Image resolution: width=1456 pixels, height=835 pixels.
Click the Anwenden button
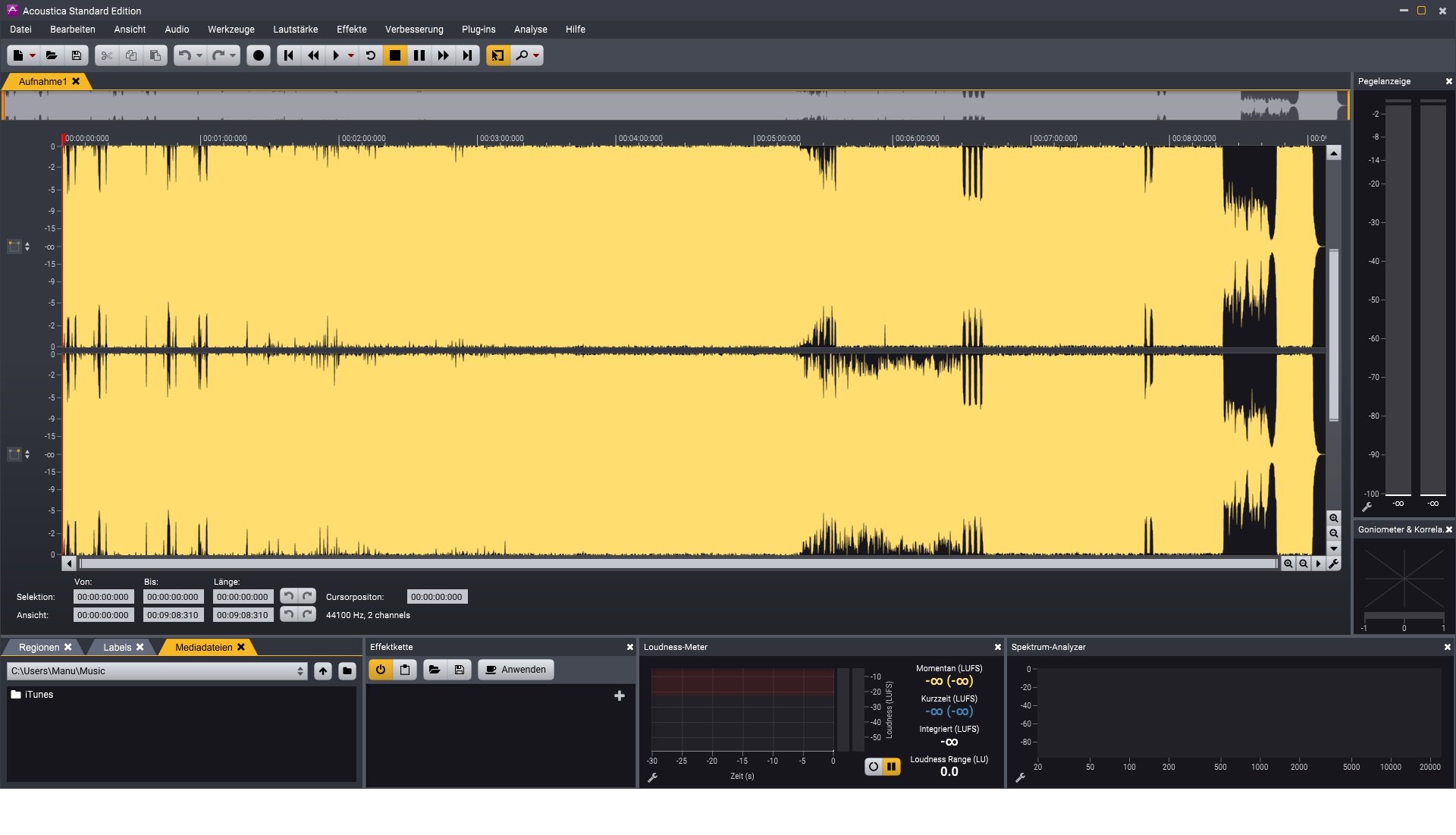point(516,670)
